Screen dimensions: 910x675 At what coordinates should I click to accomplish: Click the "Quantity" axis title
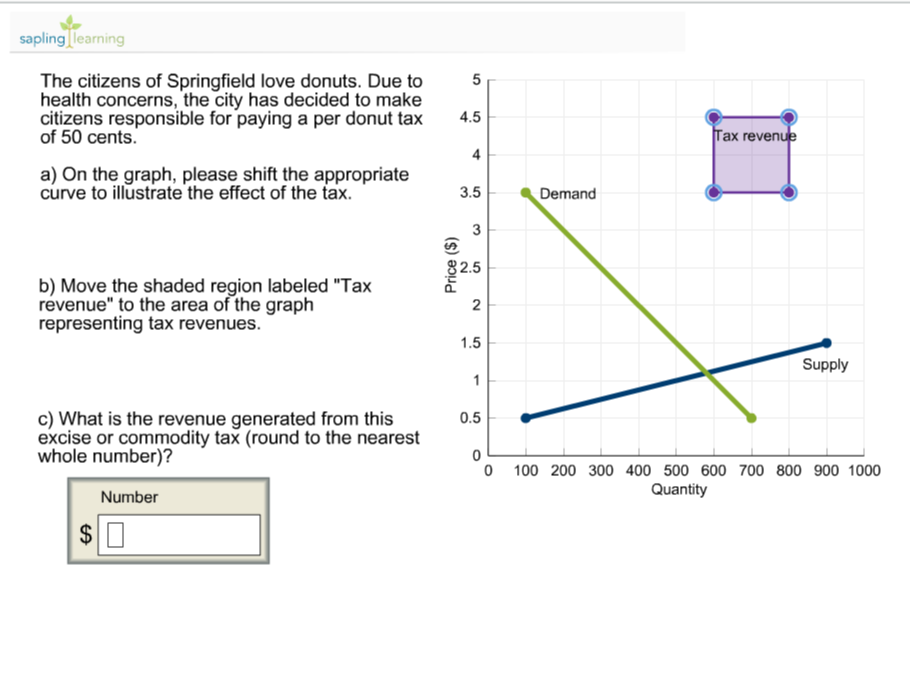[x=678, y=489]
